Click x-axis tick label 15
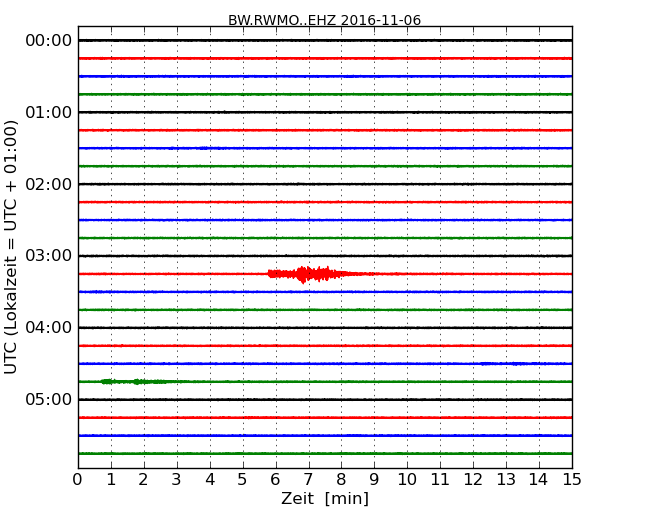Image resolution: width=650 pixels, height=520 pixels. (x=572, y=480)
